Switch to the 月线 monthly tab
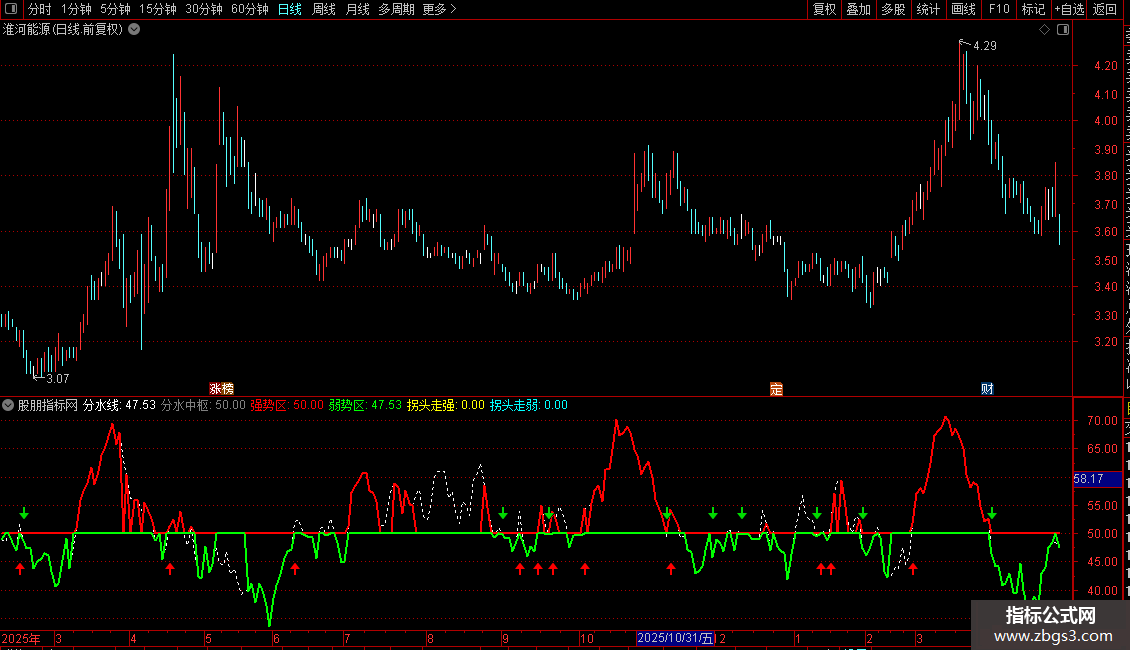 point(357,9)
